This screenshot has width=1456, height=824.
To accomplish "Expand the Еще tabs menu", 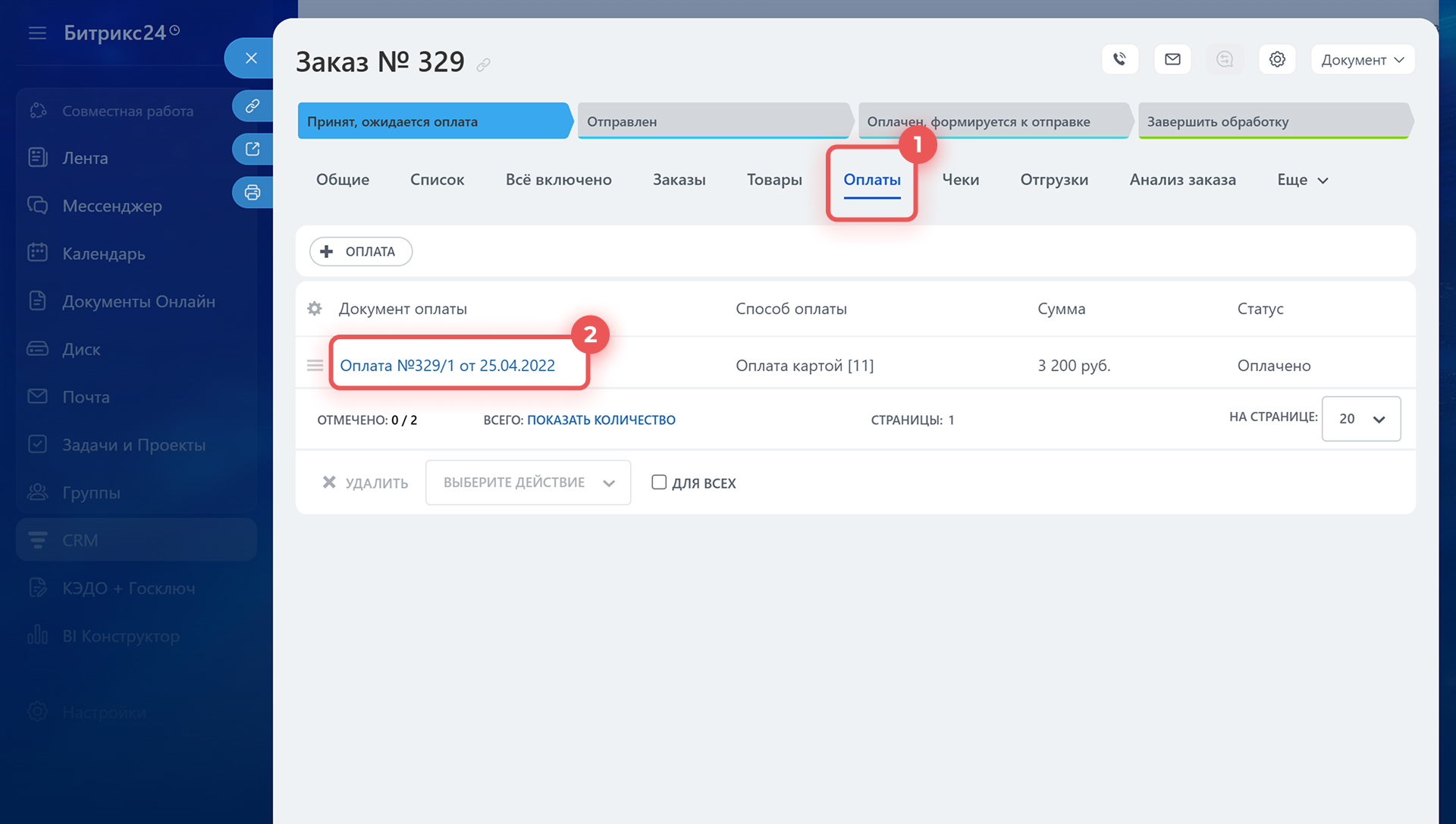I will pyautogui.click(x=1302, y=180).
